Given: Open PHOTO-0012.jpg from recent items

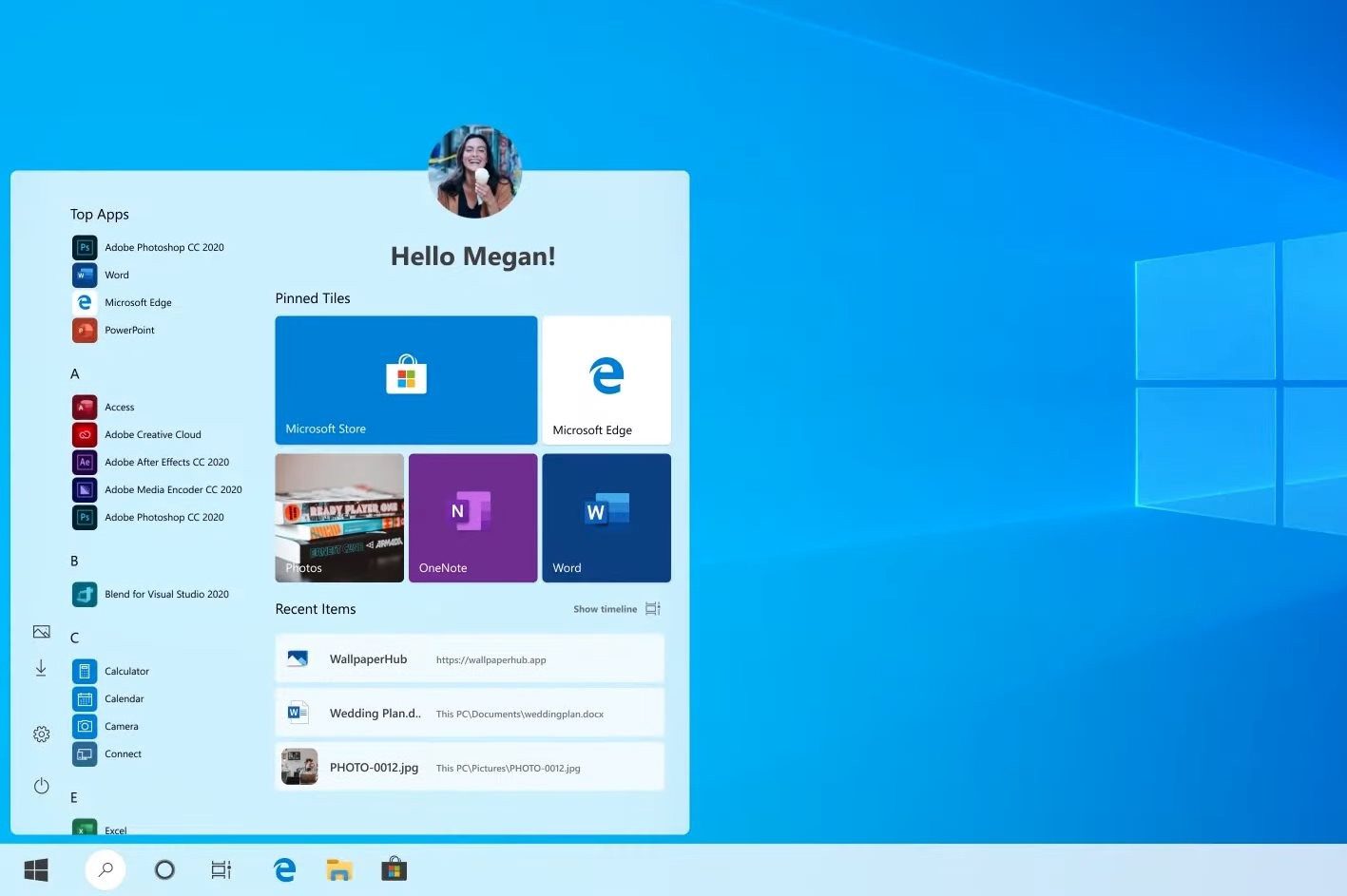Looking at the screenshot, I should click(470, 767).
